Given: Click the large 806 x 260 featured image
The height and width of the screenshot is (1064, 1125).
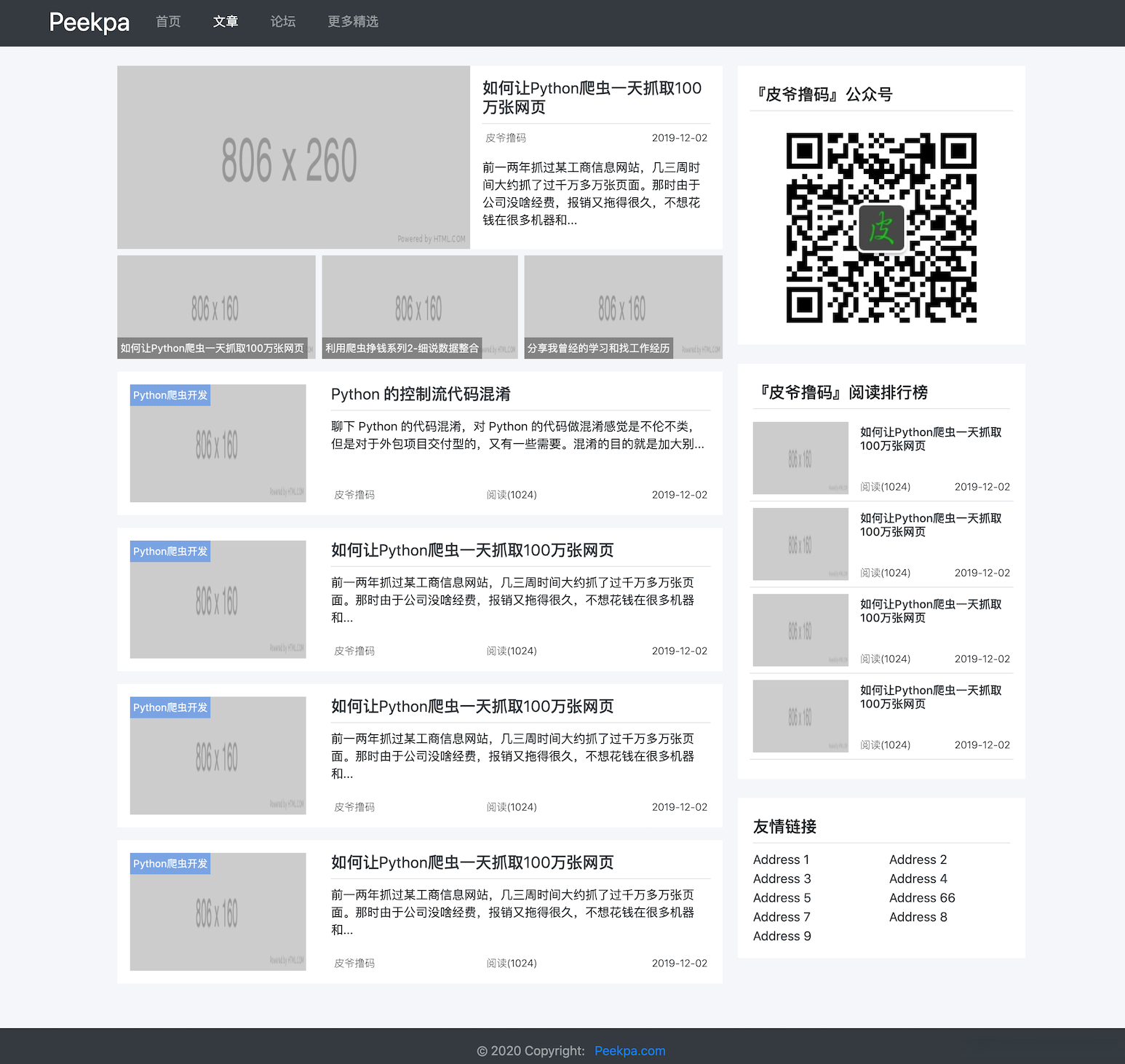Looking at the screenshot, I should [293, 157].
